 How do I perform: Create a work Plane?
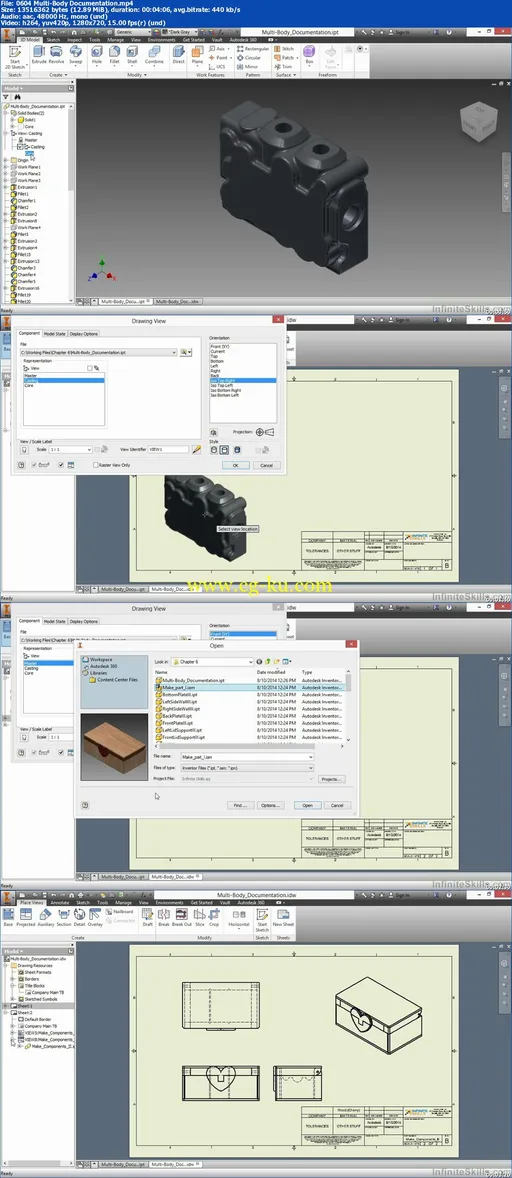[x=197, y=55]
